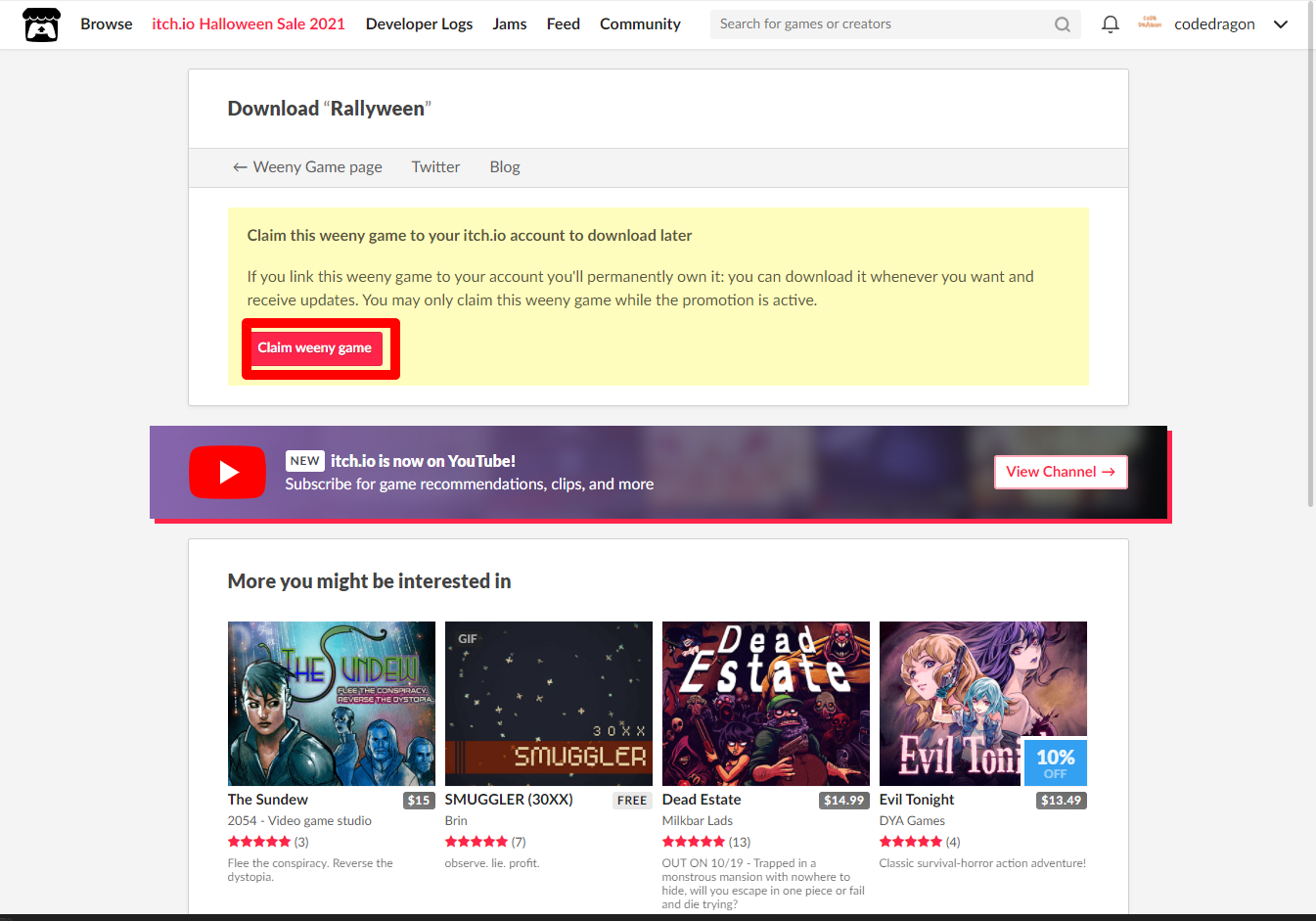
Task: Click SMUGGLER (30XX) title link
Action: point(509,800)
